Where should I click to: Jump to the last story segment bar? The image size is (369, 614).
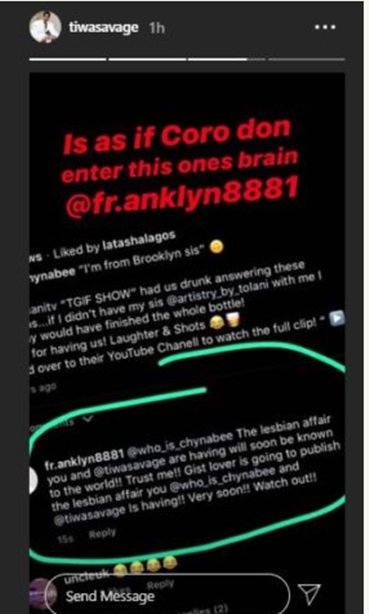pyautogui.click(x=307, y=60)
